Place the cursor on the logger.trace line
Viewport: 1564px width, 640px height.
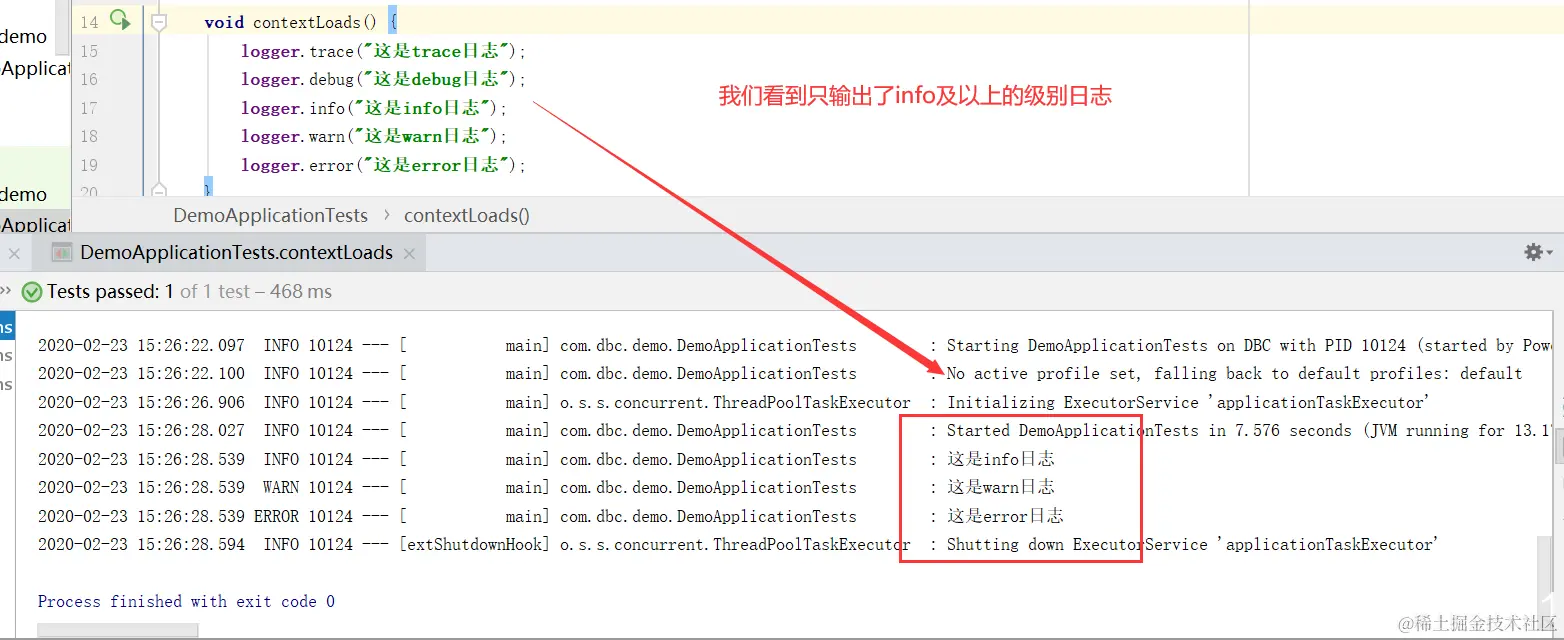(x=383, y=51)
